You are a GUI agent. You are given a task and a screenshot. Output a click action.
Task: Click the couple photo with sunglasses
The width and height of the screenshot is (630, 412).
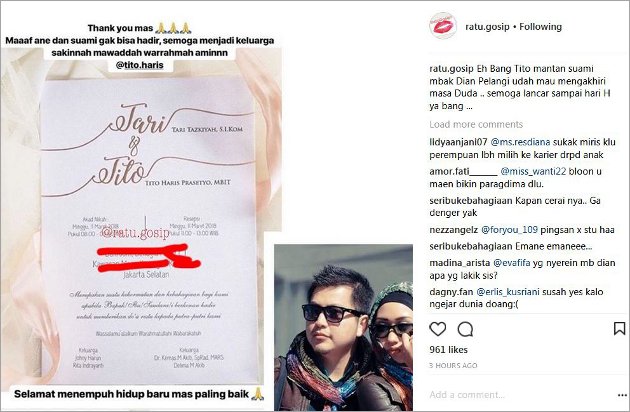point(344,328)
